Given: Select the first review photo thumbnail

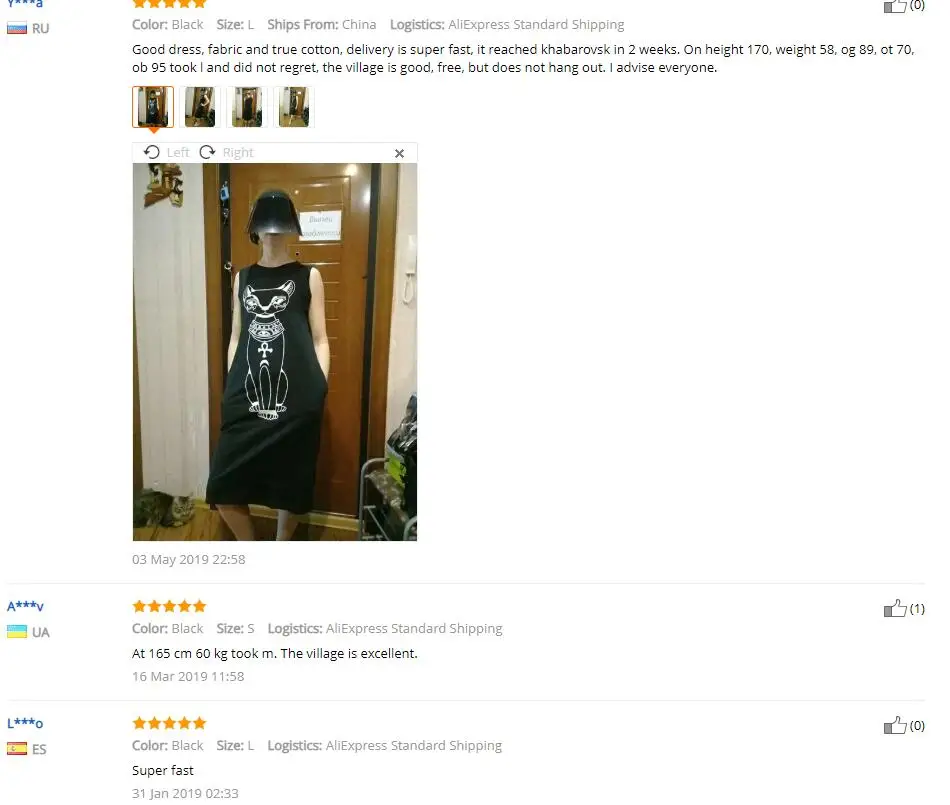Looking at the screenshot, I should click(x=153, y=107).
